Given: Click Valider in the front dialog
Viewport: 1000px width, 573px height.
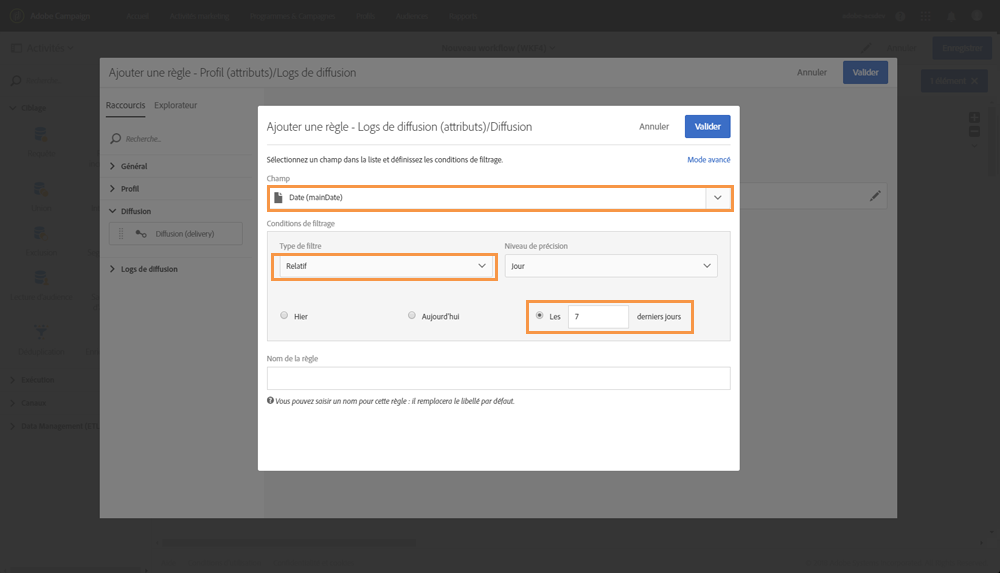Looking at the screenshot, I should [x=707, y=127].
